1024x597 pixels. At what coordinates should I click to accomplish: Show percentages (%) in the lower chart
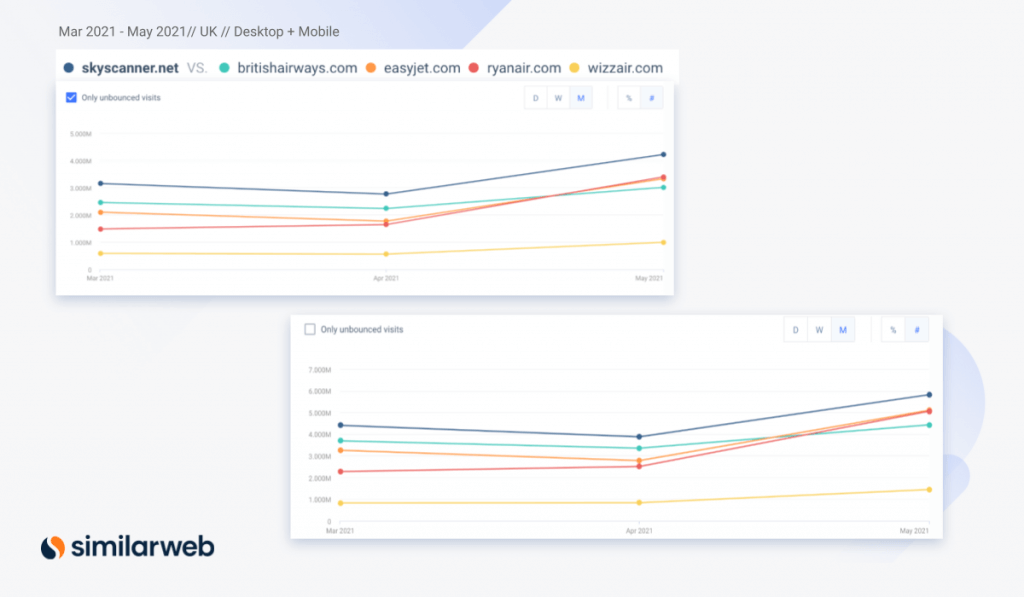(893, 330)
